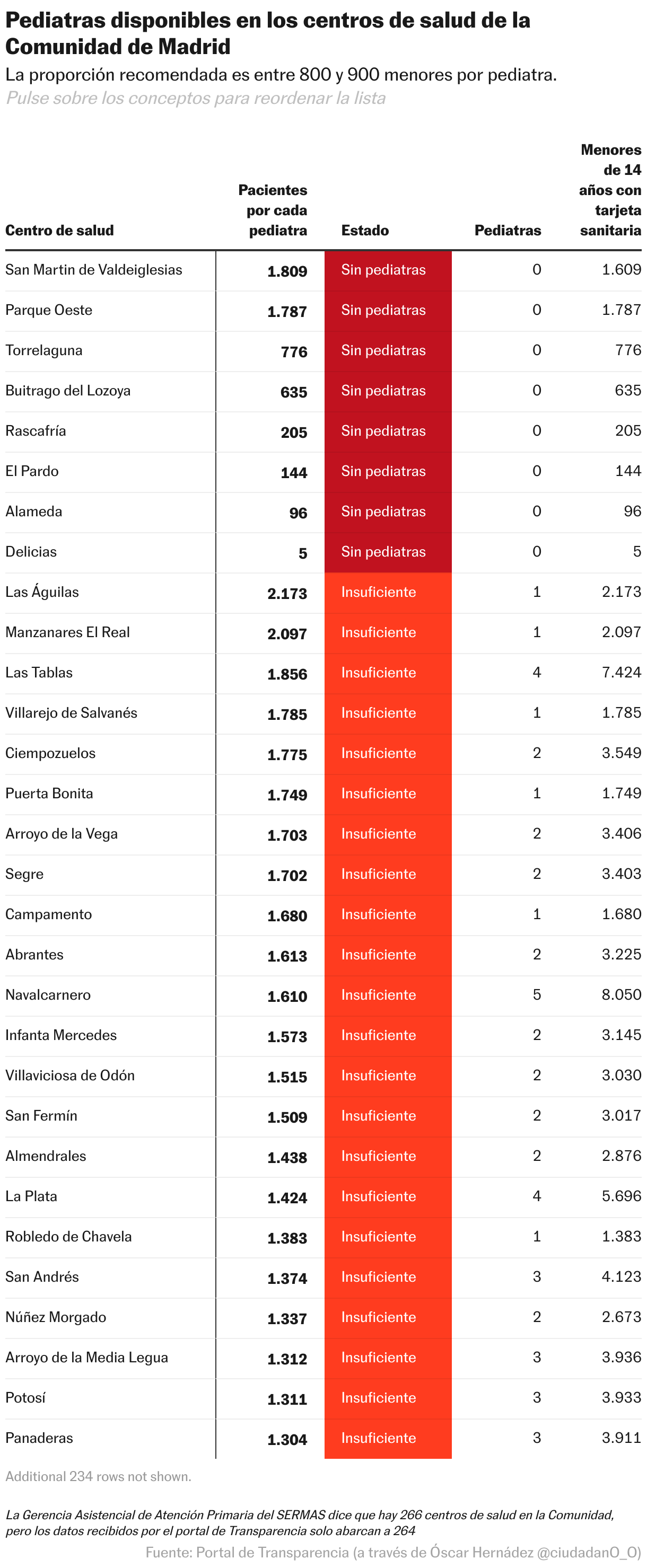The image size is (647, 1568).
Task: Click the Villaviciosa de Odón row name
Action: point(70,1076)
